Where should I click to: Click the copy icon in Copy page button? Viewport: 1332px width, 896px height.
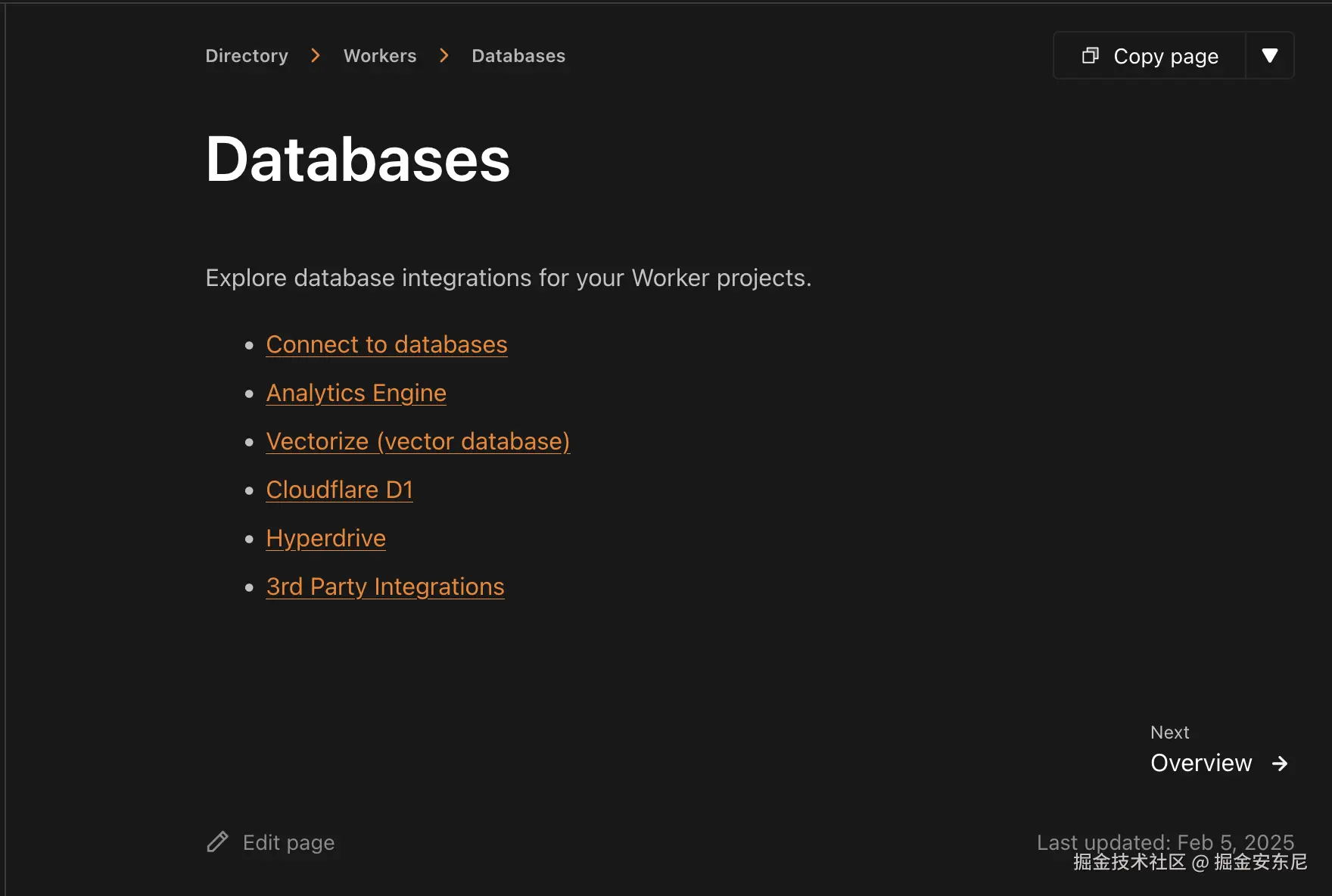coord(1090,55)
